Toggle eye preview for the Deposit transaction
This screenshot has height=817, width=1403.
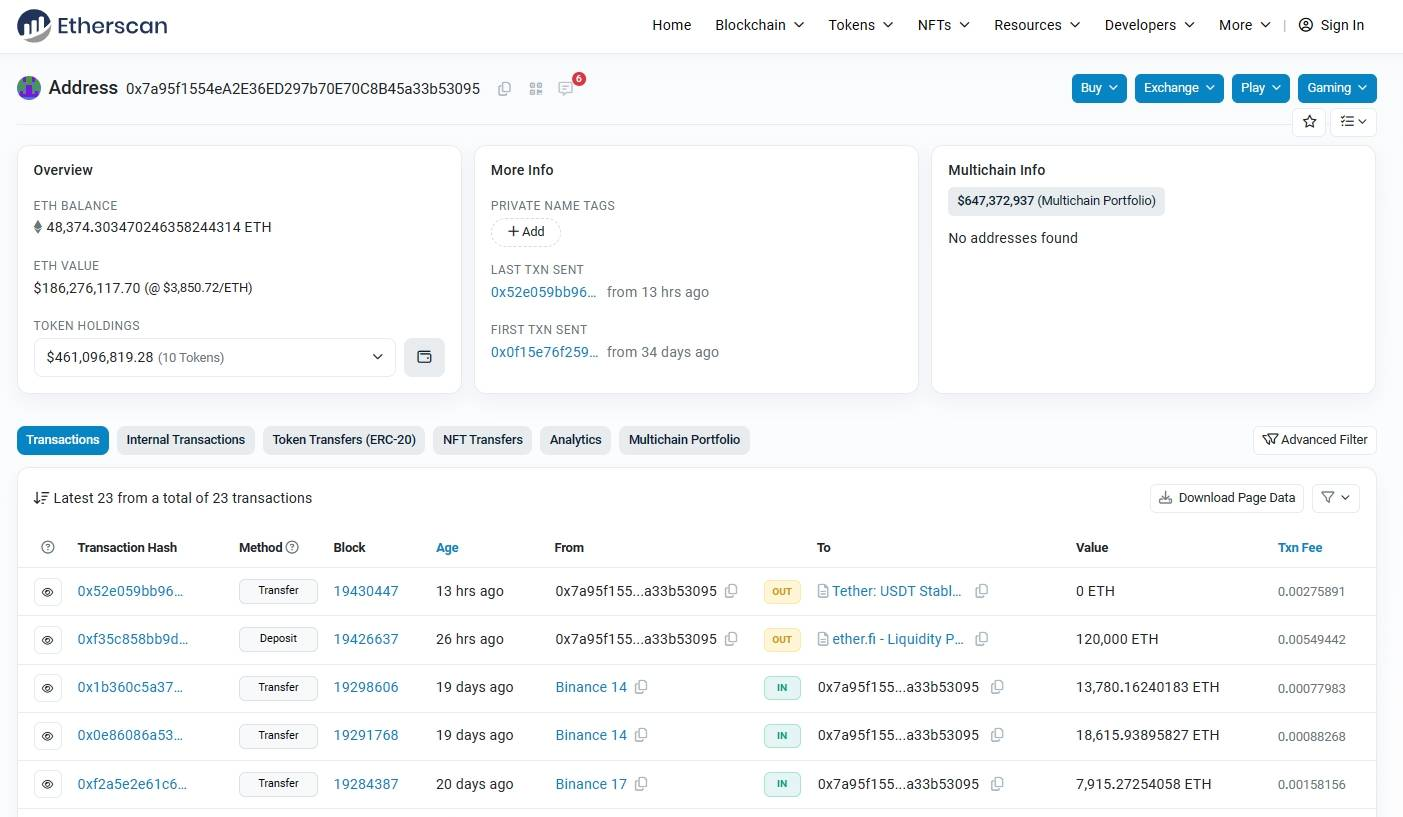[47, 640]
